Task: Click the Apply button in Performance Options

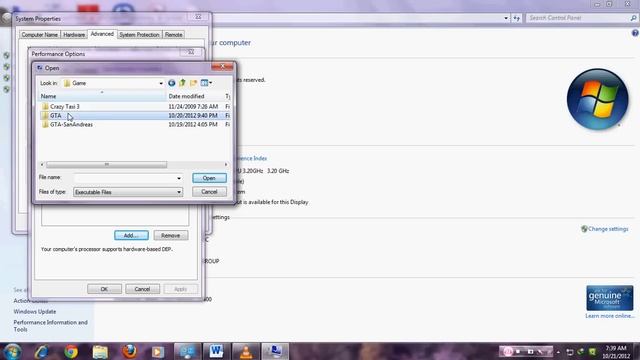Action: 180,289
